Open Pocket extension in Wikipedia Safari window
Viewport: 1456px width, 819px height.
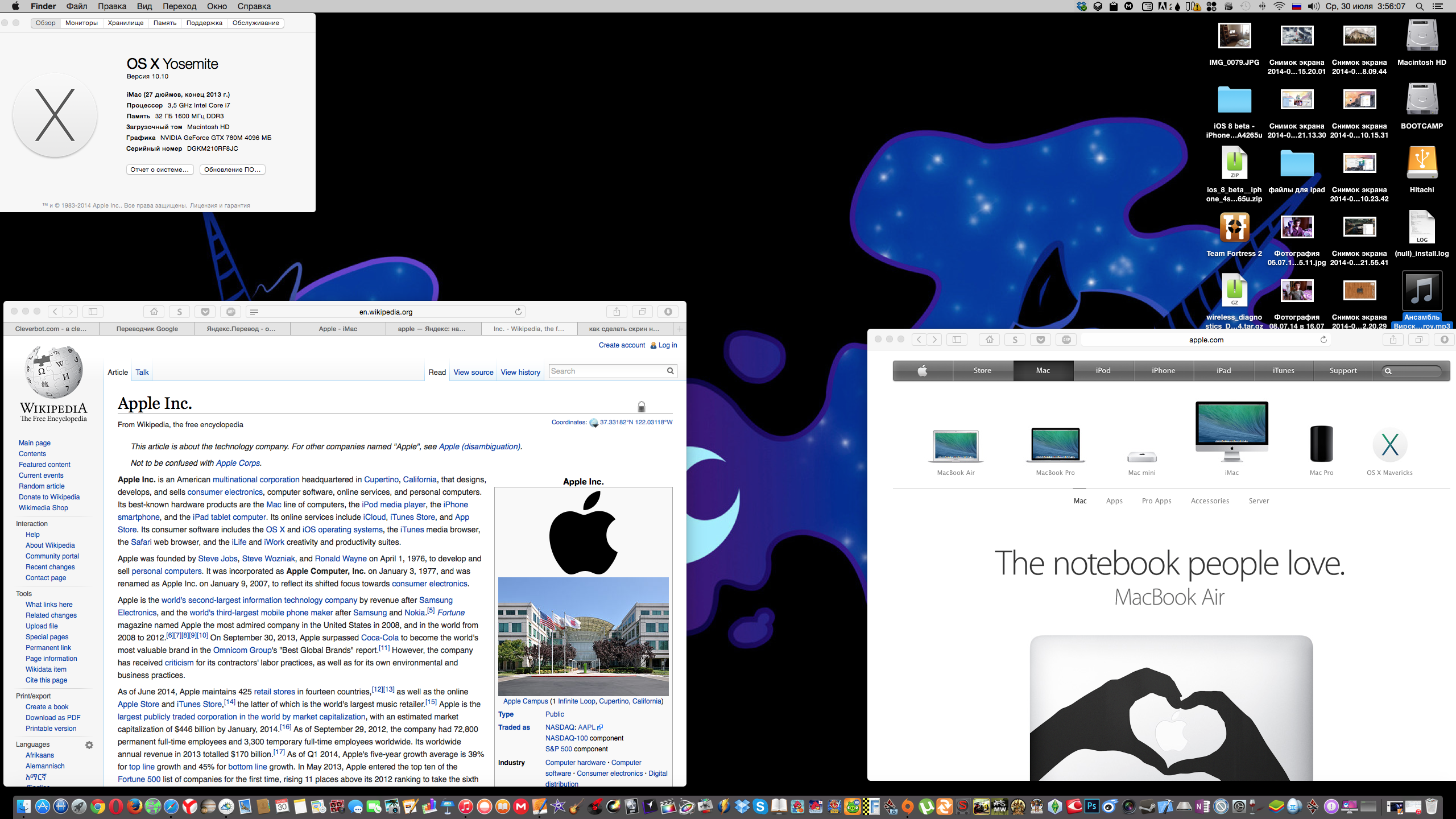(x=205, y=312)
